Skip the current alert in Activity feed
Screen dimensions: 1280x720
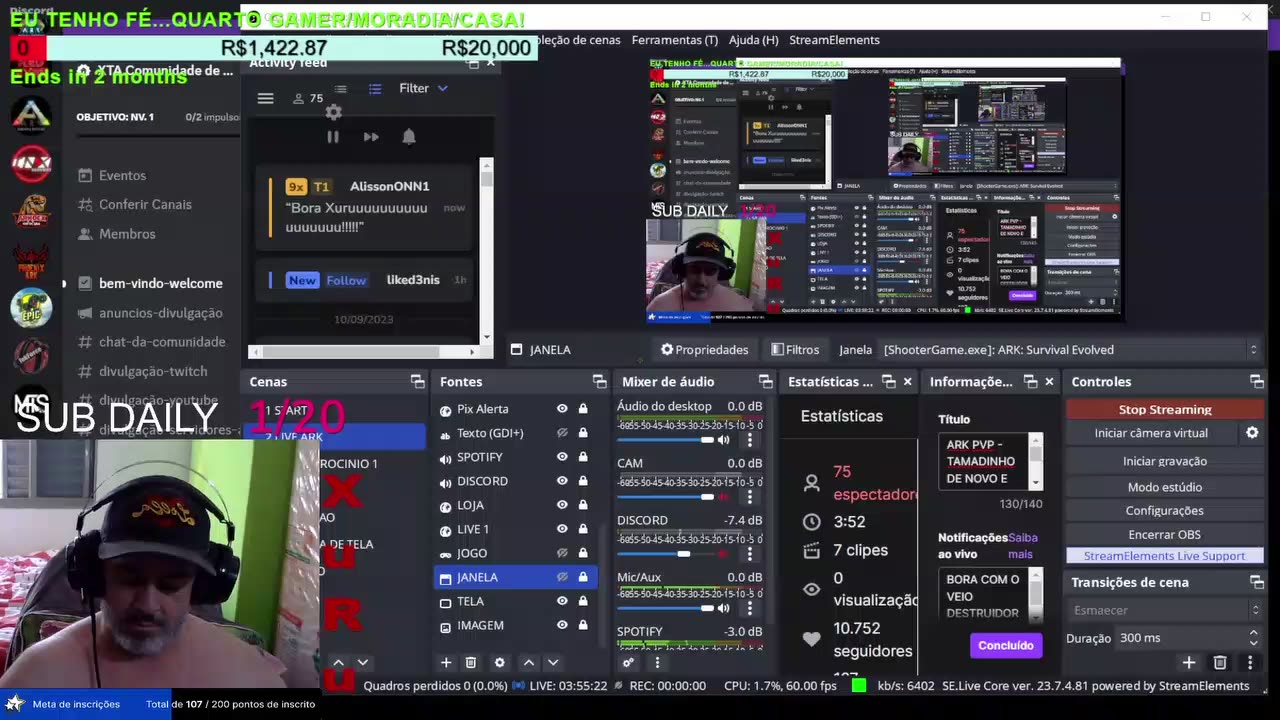(x=371, y=137)
